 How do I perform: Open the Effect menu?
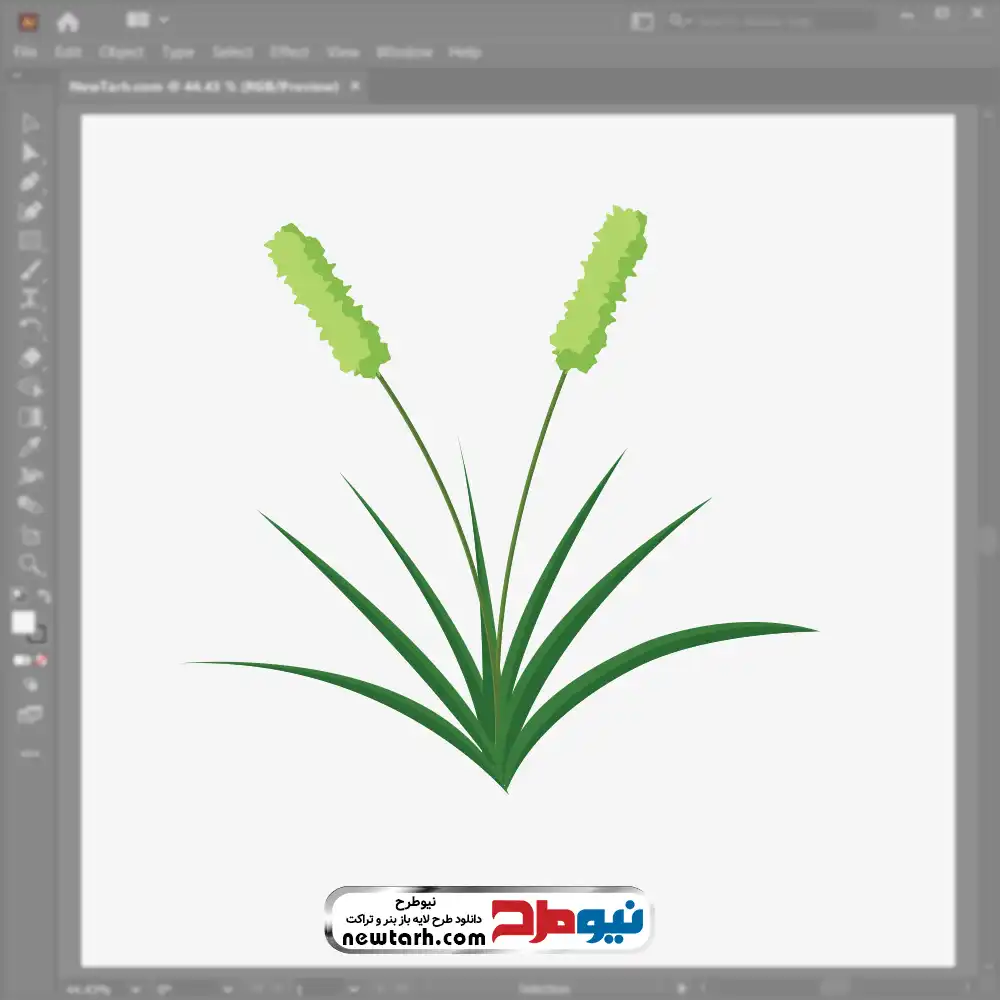click(290, 52)
